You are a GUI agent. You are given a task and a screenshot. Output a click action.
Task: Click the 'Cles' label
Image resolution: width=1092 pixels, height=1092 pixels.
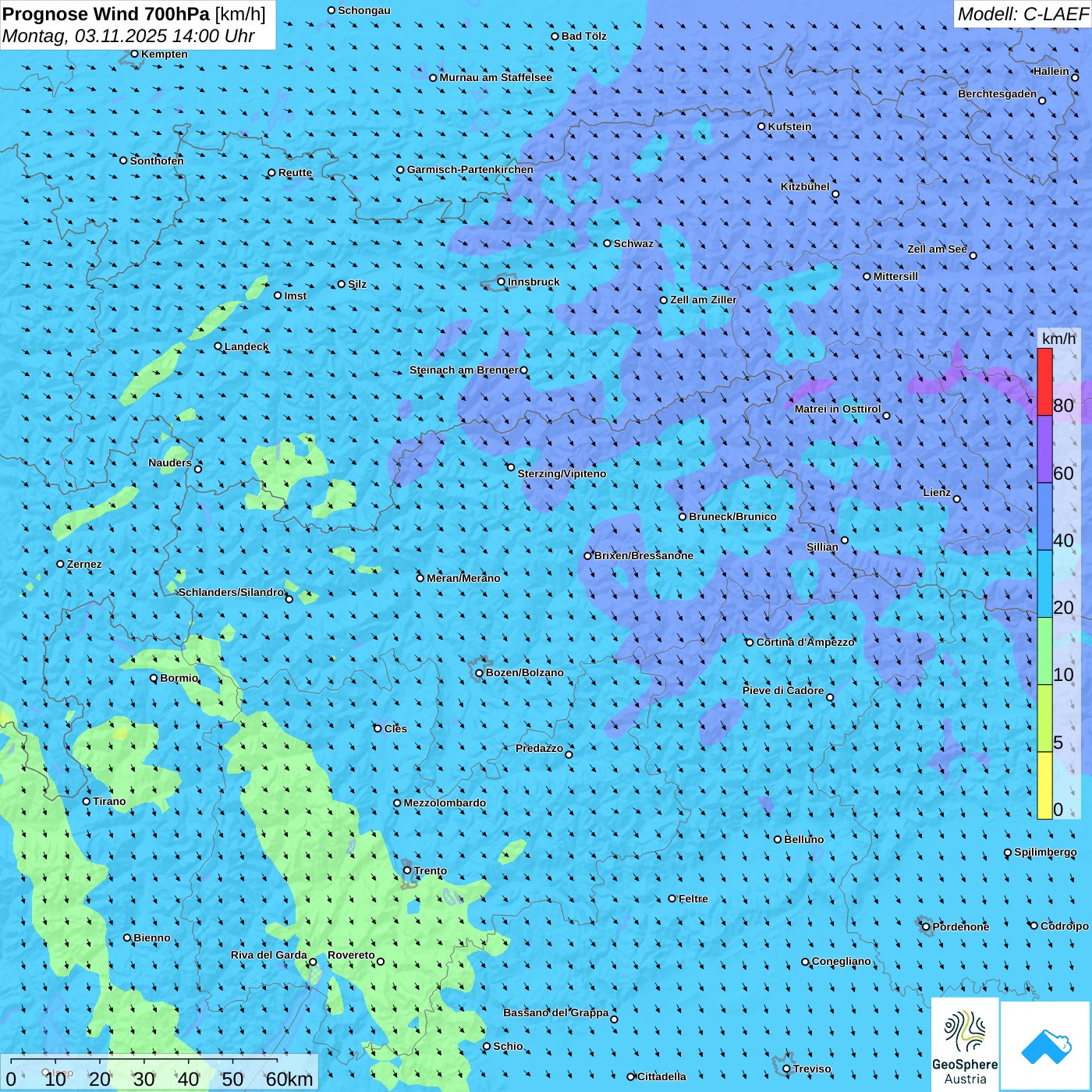click(396, 729)
